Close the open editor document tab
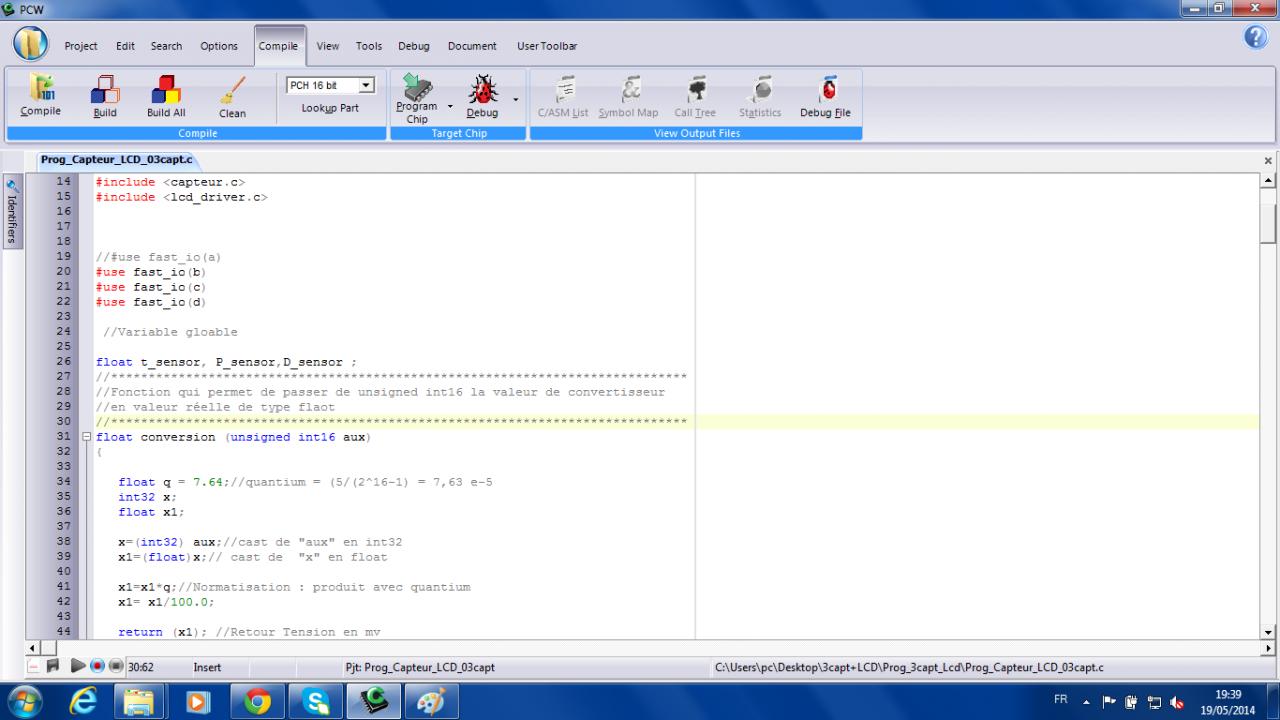Image resolution: width=1280 pixels, height=720 pixels. [x=1269, y=160]
